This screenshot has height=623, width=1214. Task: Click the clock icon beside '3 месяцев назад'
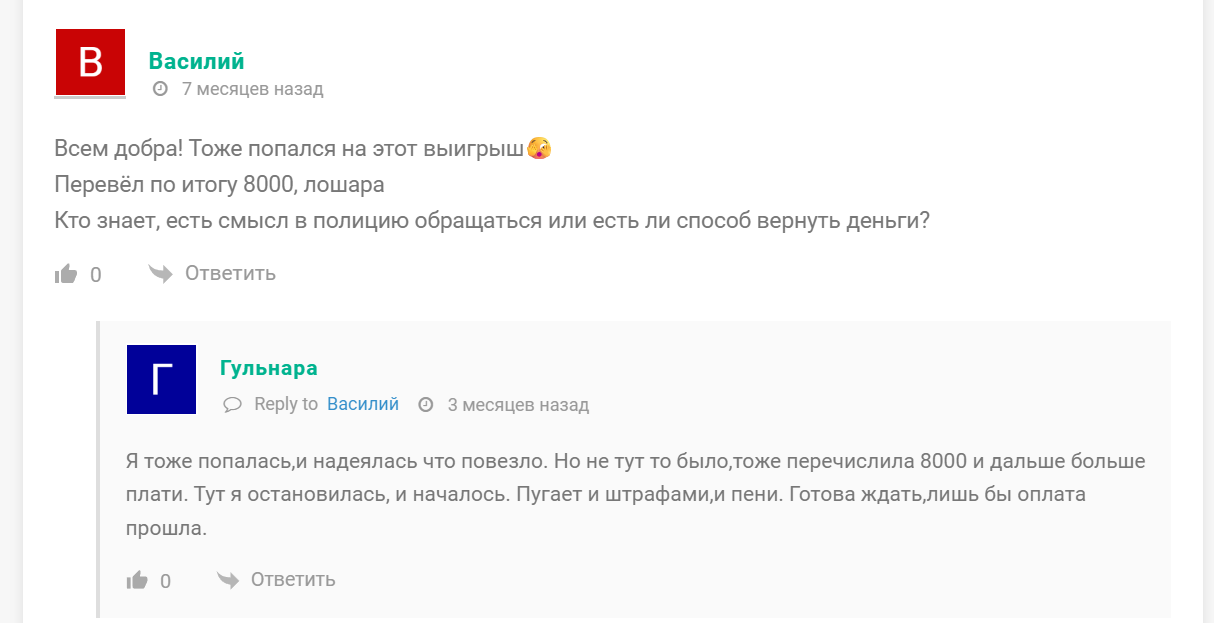(x=427, y=404)
